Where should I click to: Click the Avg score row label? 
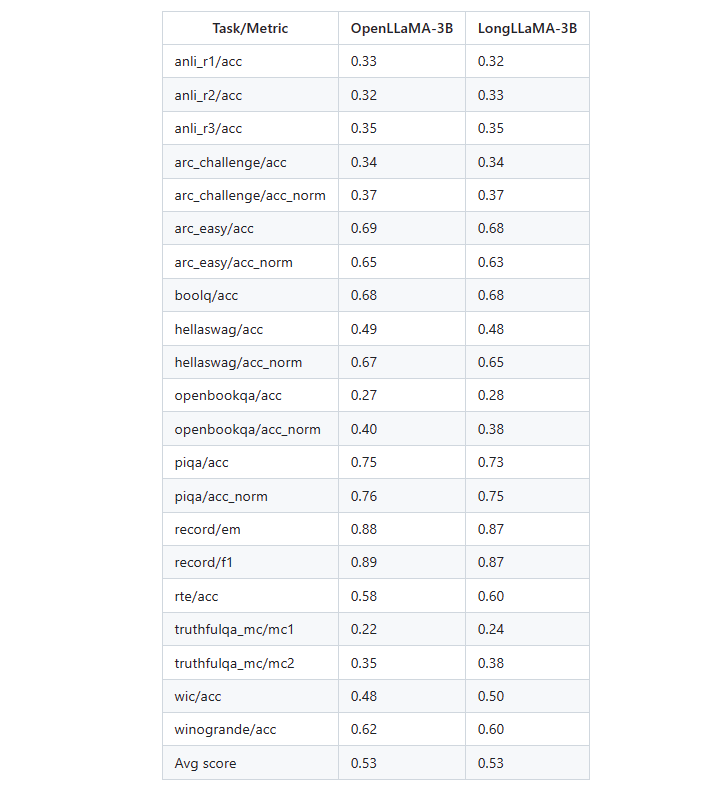pyautogui.click(x=206, y=763)
